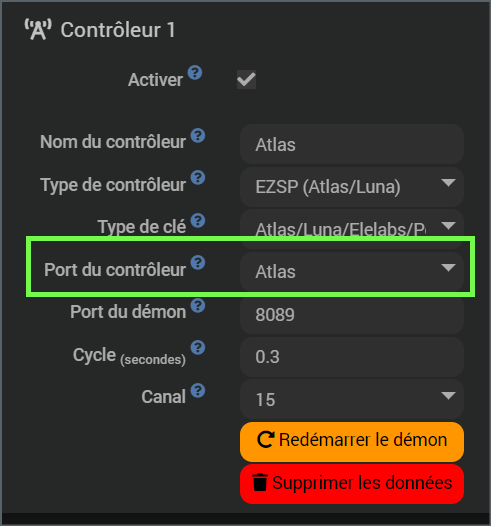491x526 pixels.
Task: Click the Redémarrer le démon button
Action: click(x=352, y=441)
